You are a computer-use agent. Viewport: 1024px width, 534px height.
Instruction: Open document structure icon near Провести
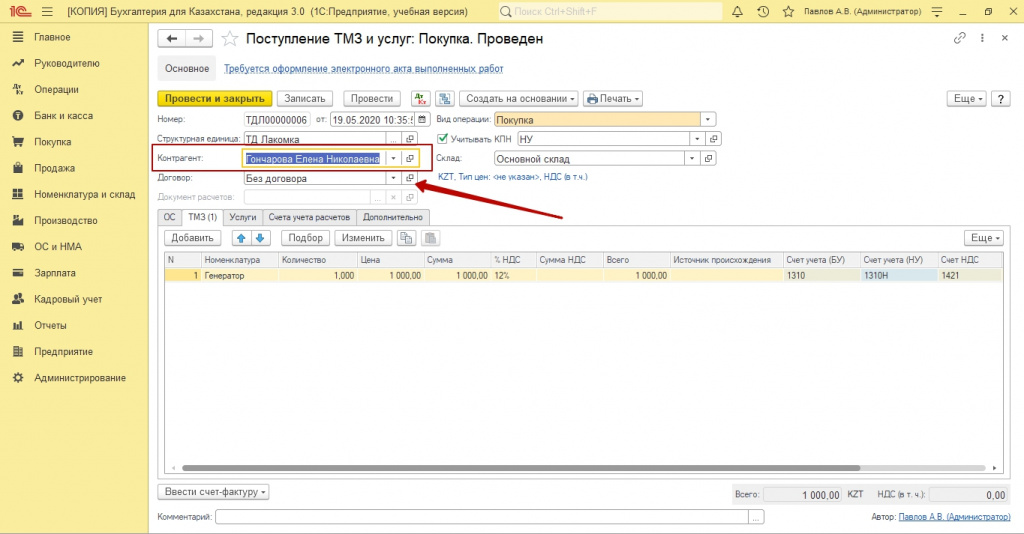[445, 99]
